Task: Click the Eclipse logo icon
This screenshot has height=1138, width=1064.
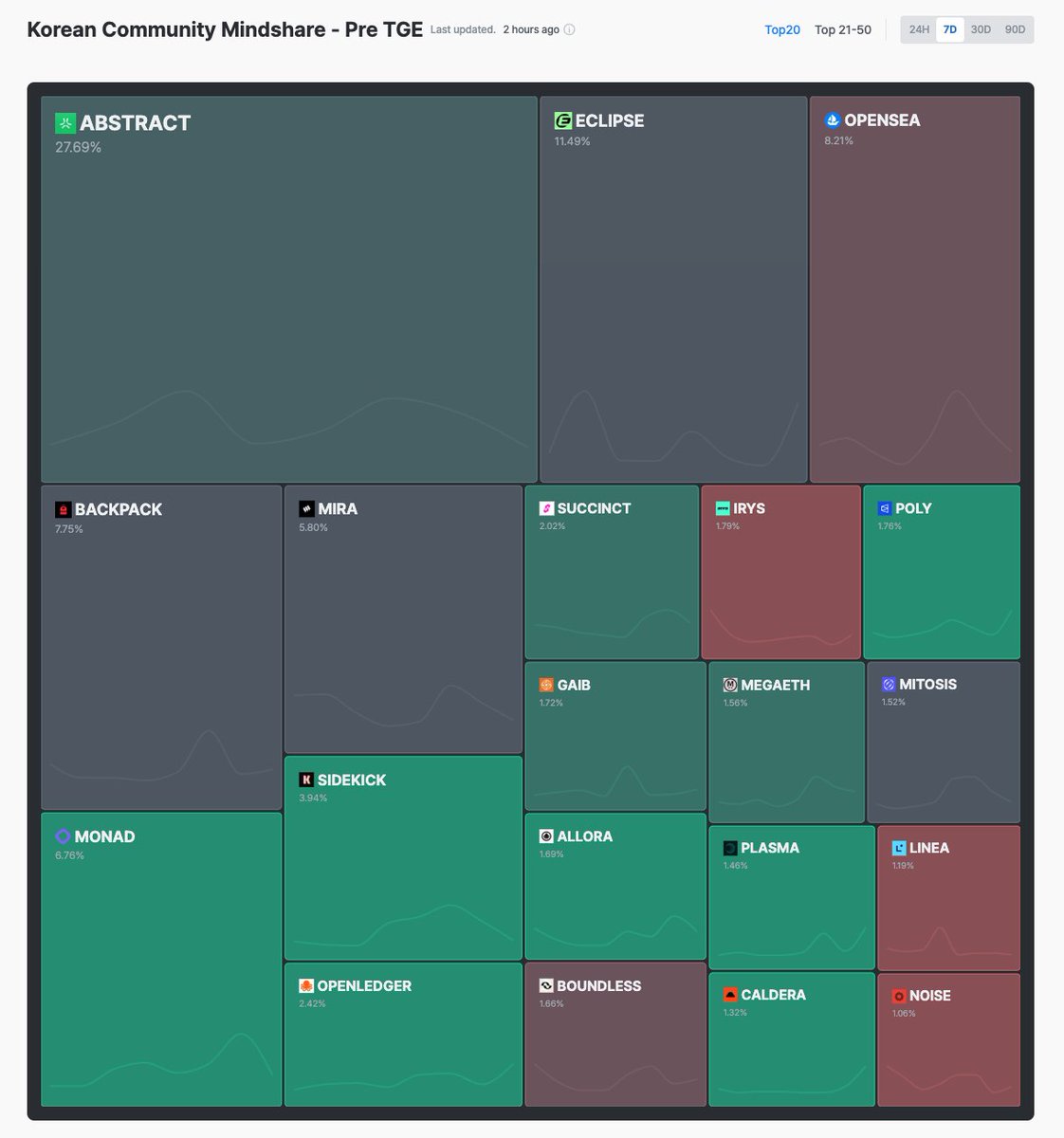Action: click(x=562, y=120)
